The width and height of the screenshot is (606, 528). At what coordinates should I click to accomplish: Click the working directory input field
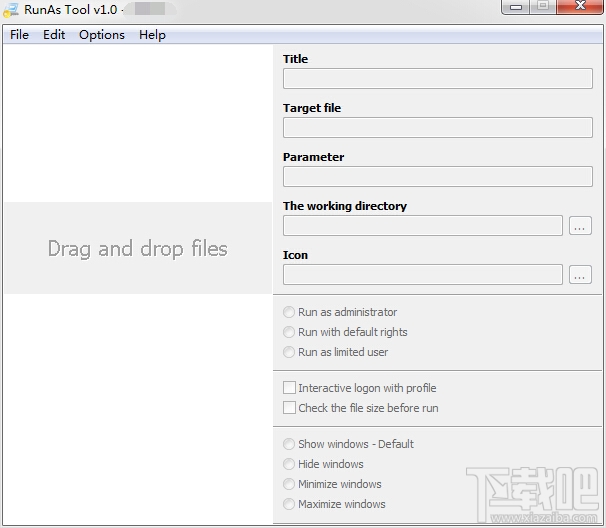tap(422, 226)
